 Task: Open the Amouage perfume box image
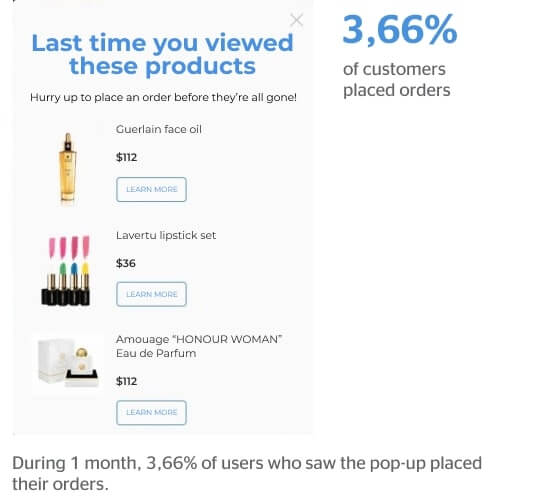(68, 363)
